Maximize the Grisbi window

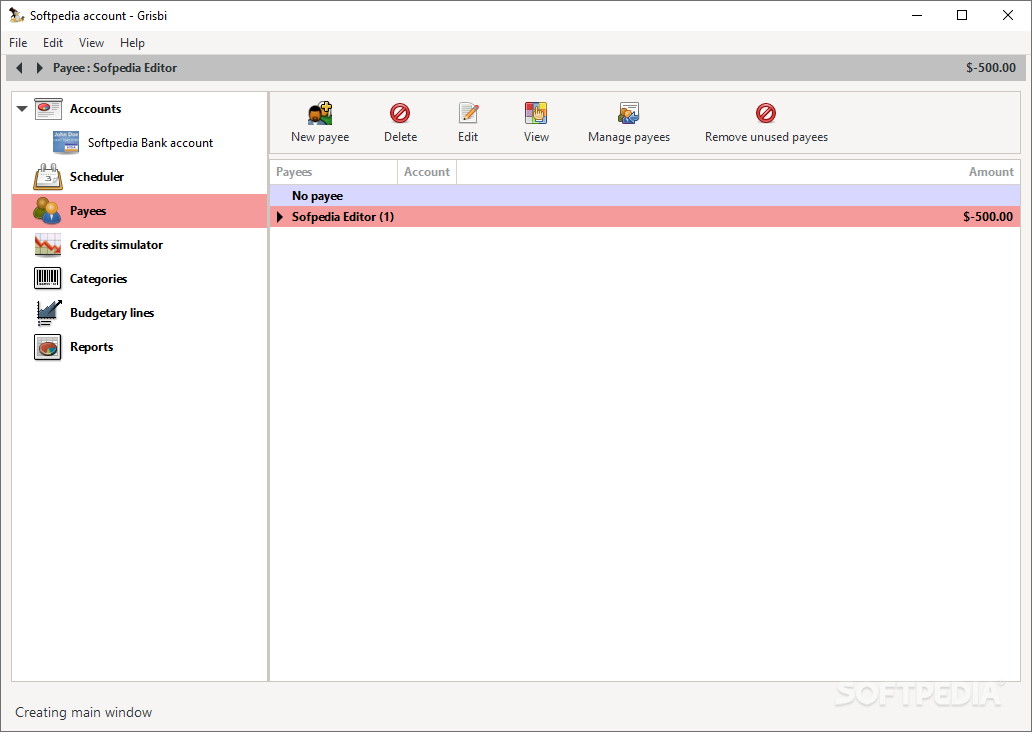(x=962, y=15)
